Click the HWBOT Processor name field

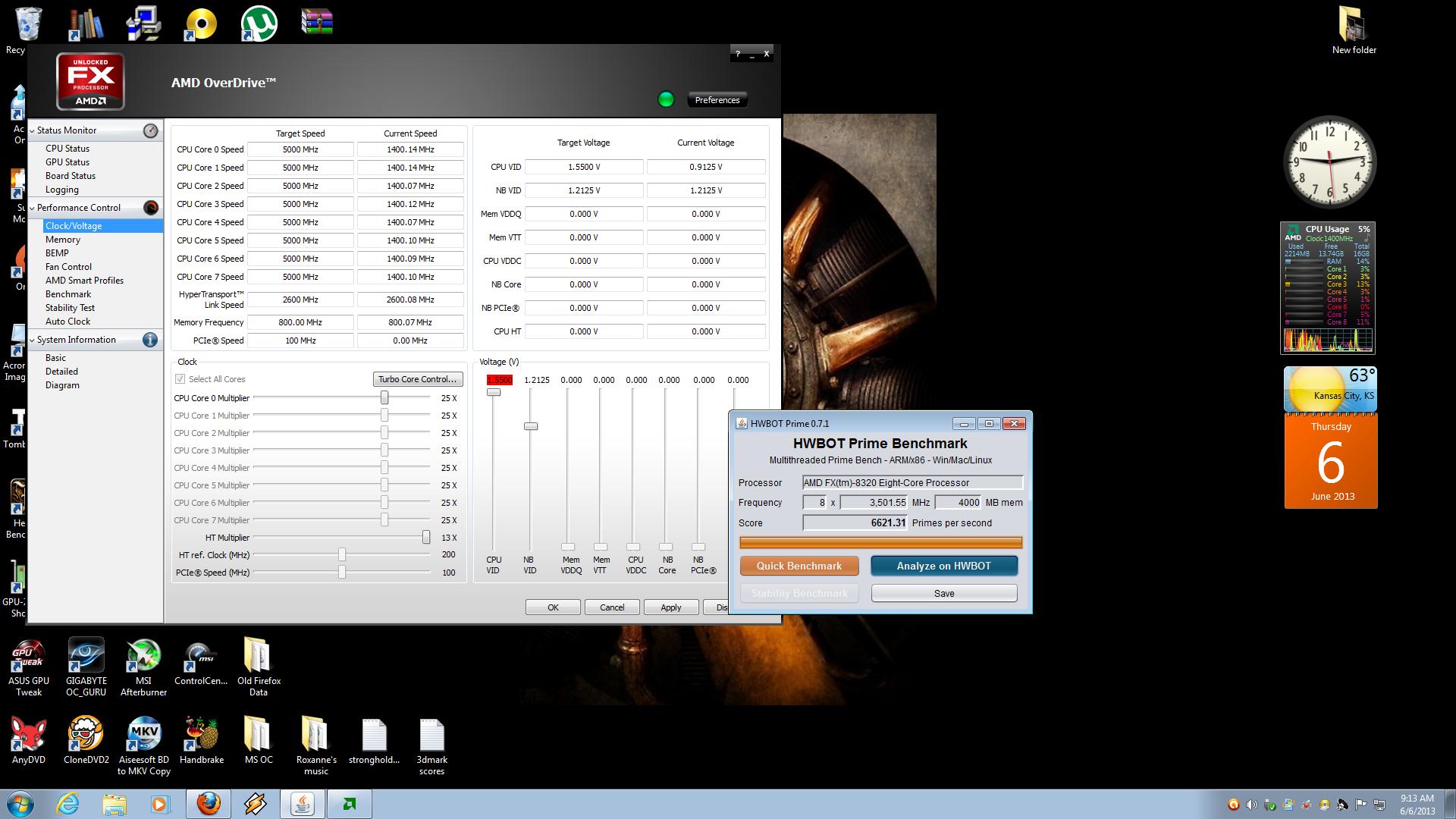913,482
